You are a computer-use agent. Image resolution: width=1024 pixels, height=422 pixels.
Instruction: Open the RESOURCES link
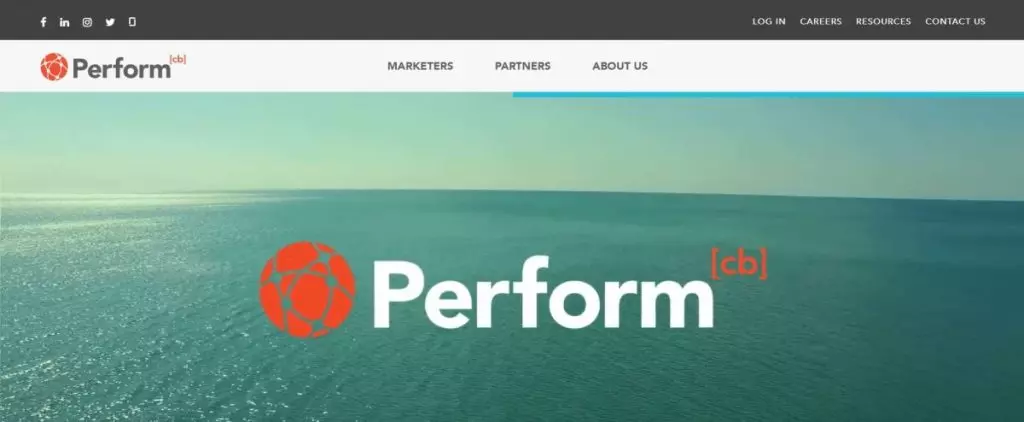coord(883,22)
